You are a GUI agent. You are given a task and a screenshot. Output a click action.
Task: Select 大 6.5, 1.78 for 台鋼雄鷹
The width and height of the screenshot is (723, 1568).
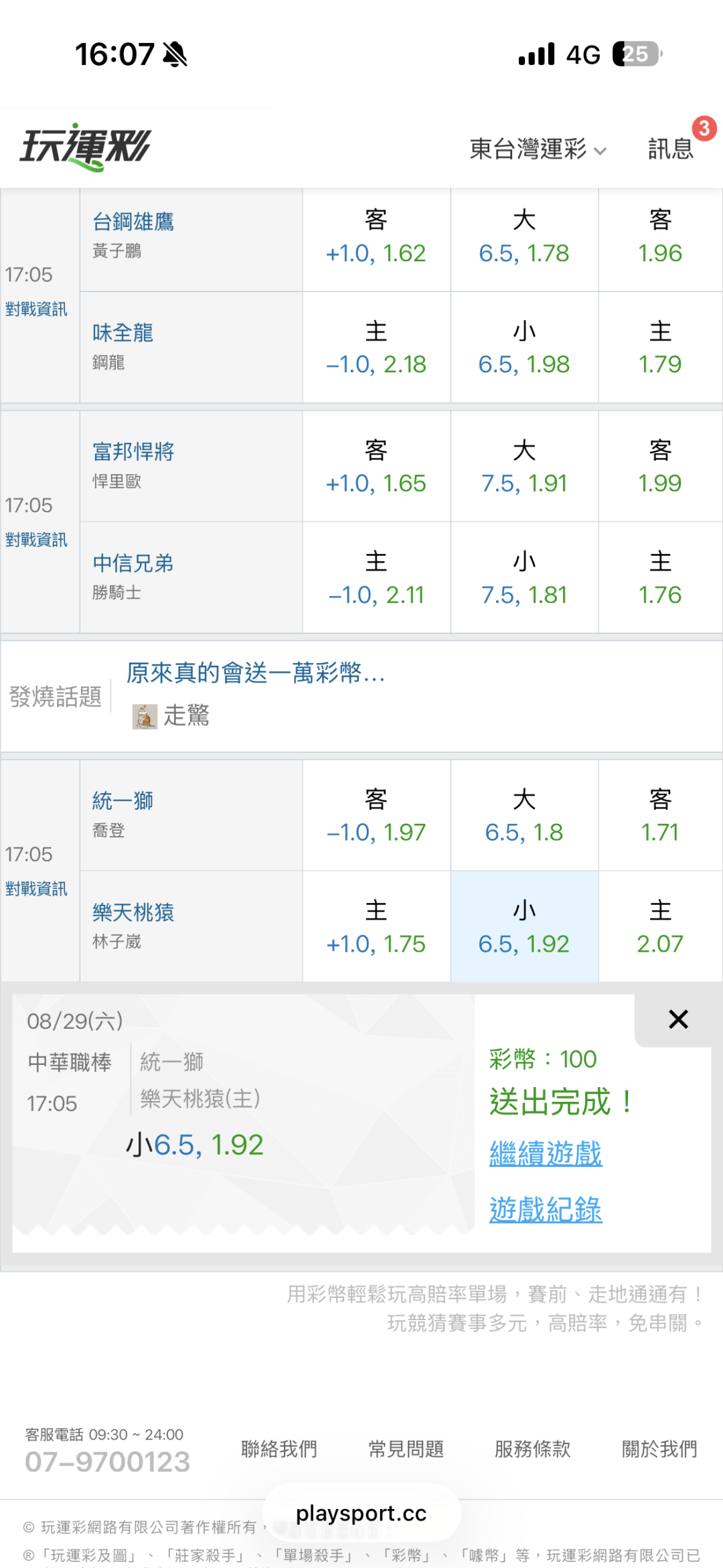click(x=524, y=236)
